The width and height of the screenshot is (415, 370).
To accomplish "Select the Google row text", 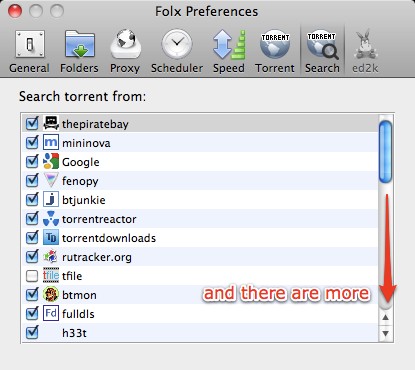I will (x=81, y=162).
